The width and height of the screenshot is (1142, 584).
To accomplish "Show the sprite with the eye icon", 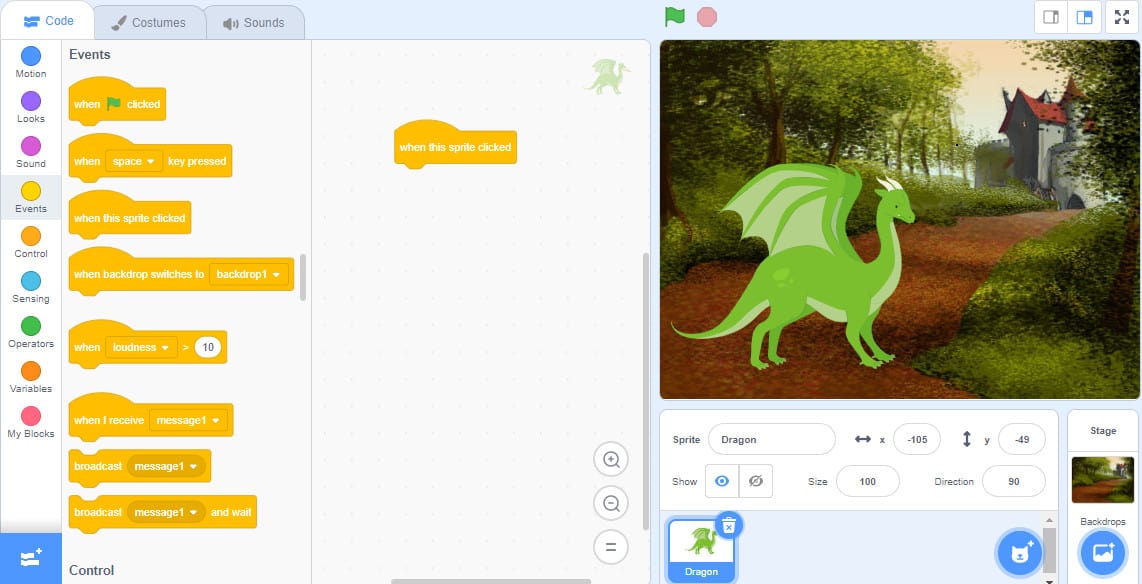I will click(x=722, y=481).
